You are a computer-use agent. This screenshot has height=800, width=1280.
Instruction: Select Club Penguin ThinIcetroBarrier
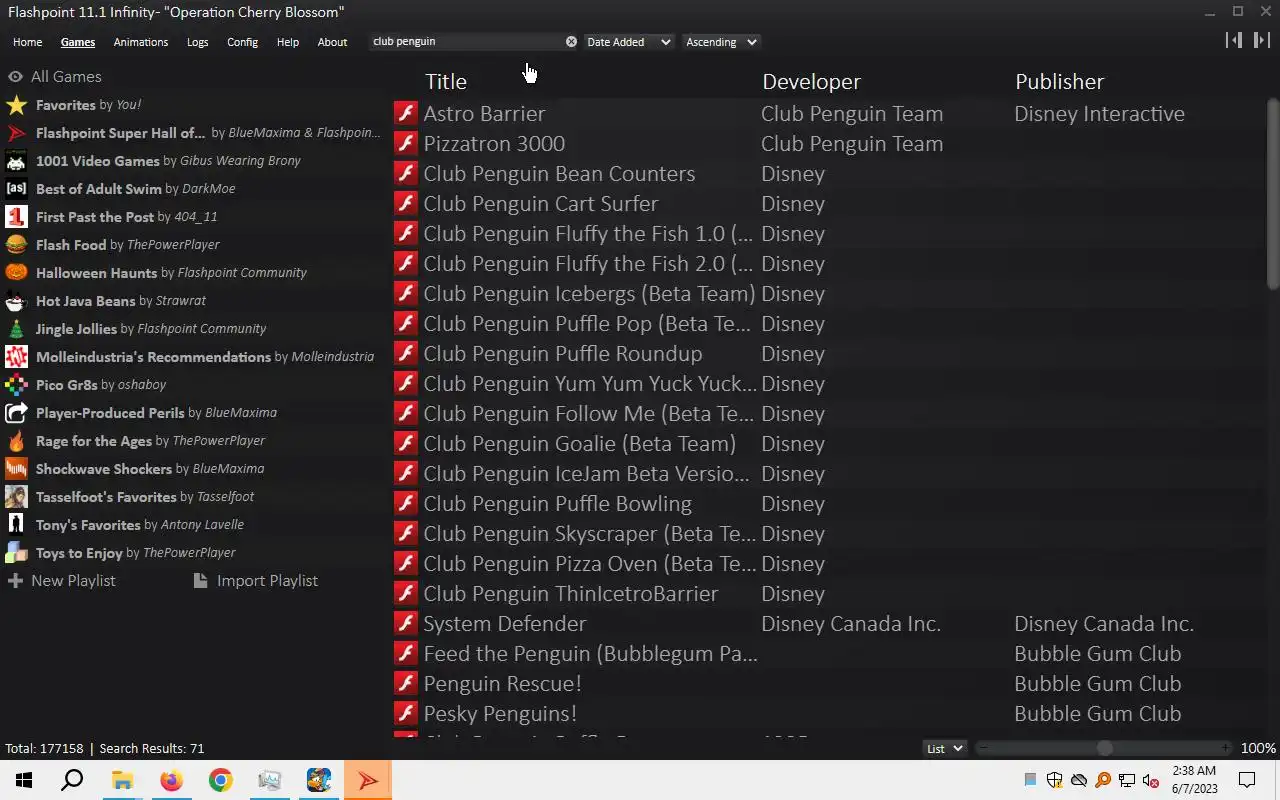click(828, 593)
